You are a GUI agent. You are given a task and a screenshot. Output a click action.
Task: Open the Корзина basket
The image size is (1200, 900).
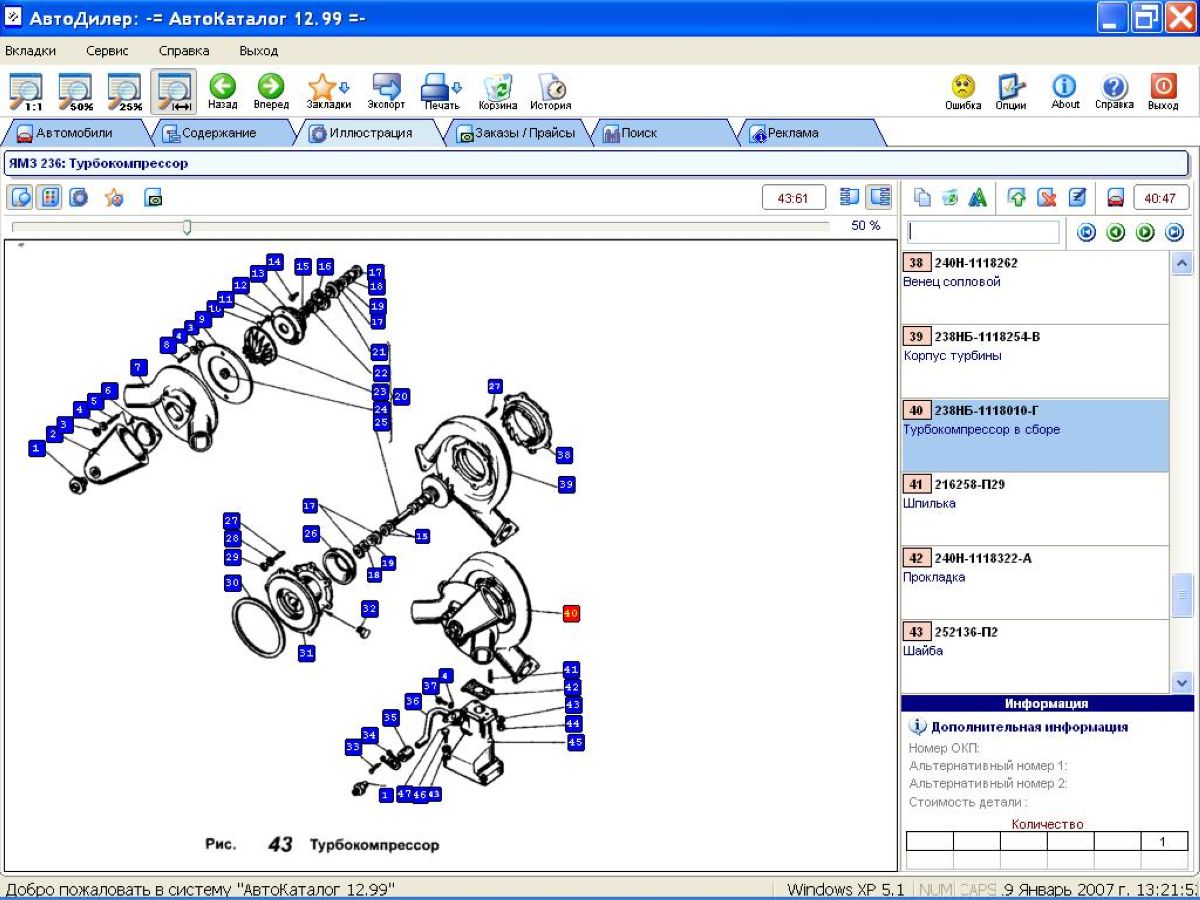coord(497,91)
